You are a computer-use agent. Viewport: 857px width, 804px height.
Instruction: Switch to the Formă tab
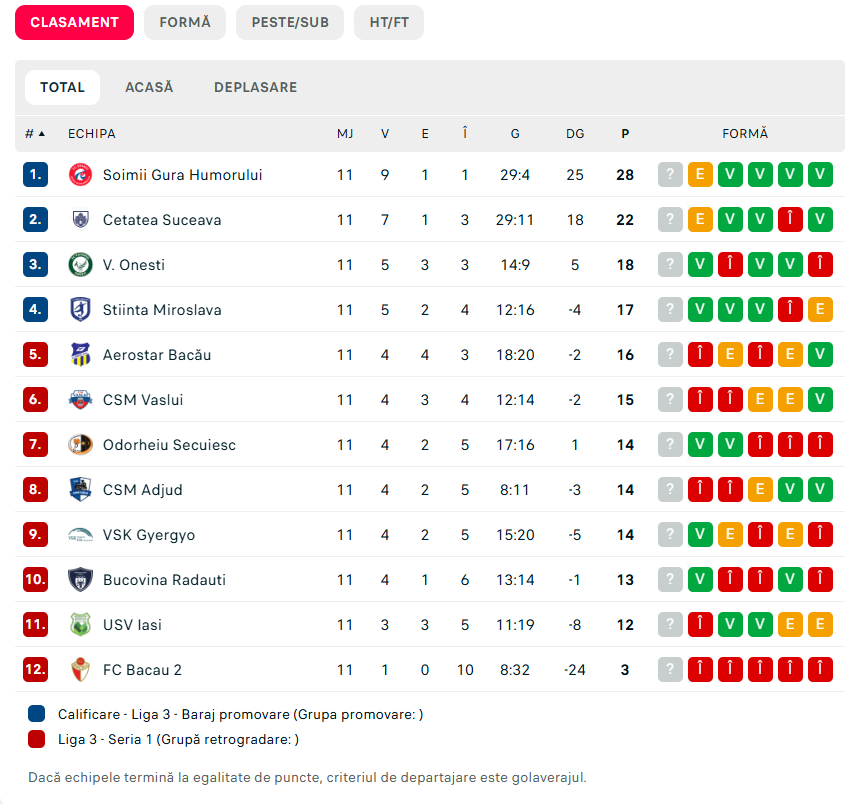tap(185, 22)
